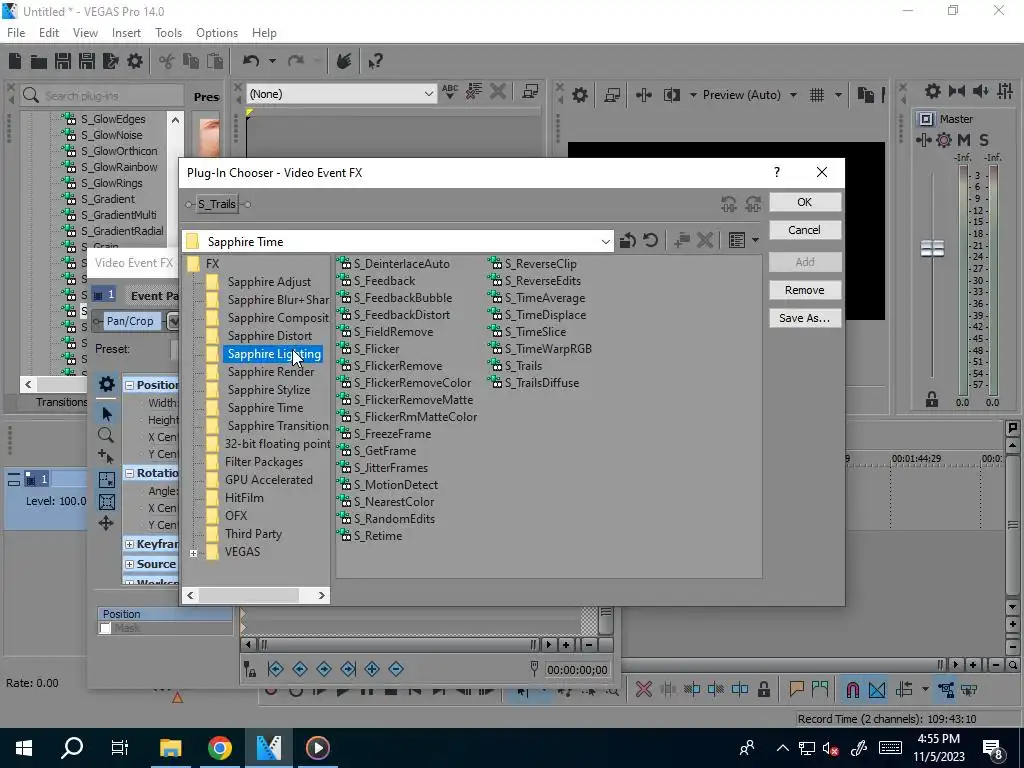The width and height of the screenshot is (1024, 768).
Task: Expand the Keyframe group in Pan/Crop
Action: pos(129,544)
